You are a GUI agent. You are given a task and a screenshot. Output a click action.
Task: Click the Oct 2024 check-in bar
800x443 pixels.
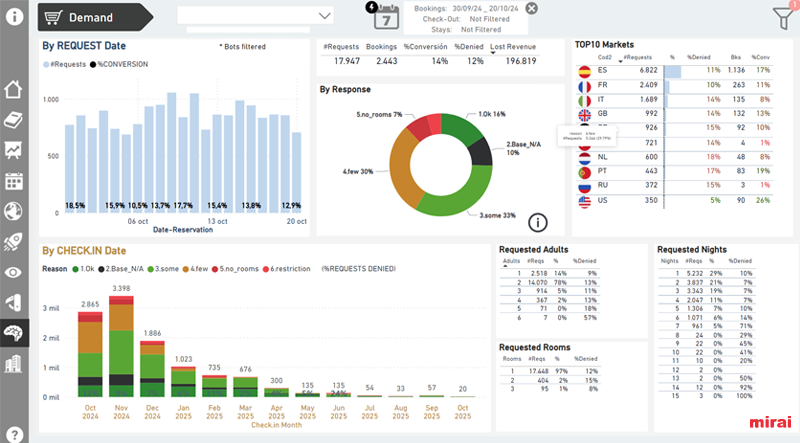tap(90, 355)
